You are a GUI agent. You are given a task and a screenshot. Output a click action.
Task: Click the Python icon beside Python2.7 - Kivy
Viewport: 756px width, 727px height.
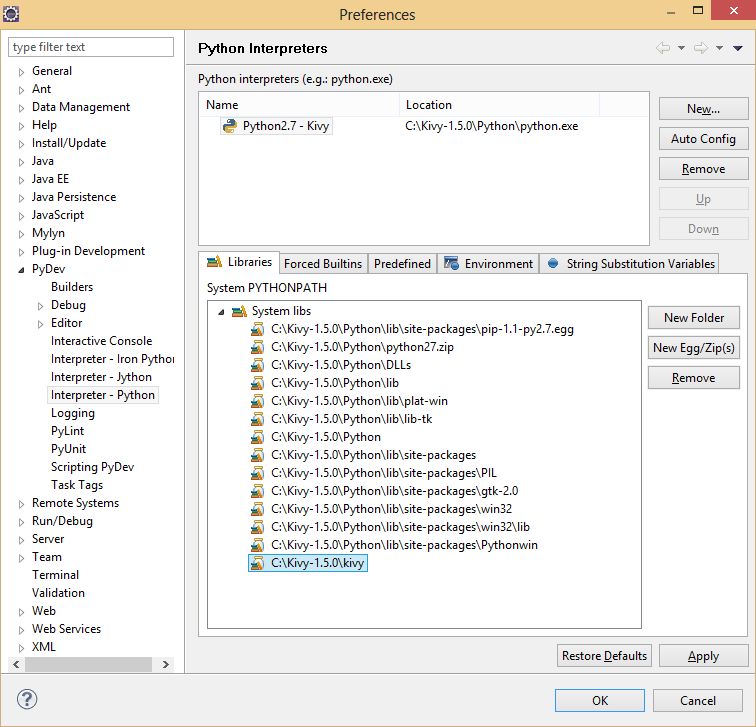(230, 126)
